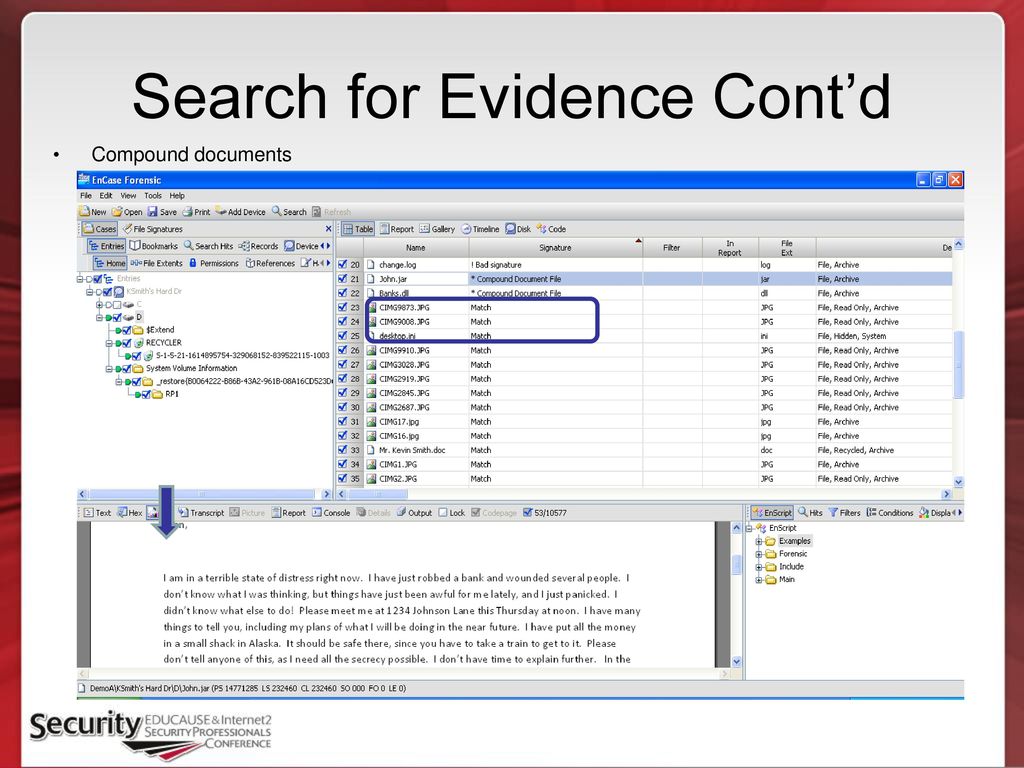
Task: Uncheck the Mr. Kevin Smith.doc row checkbox
Action: click(343, 450)
